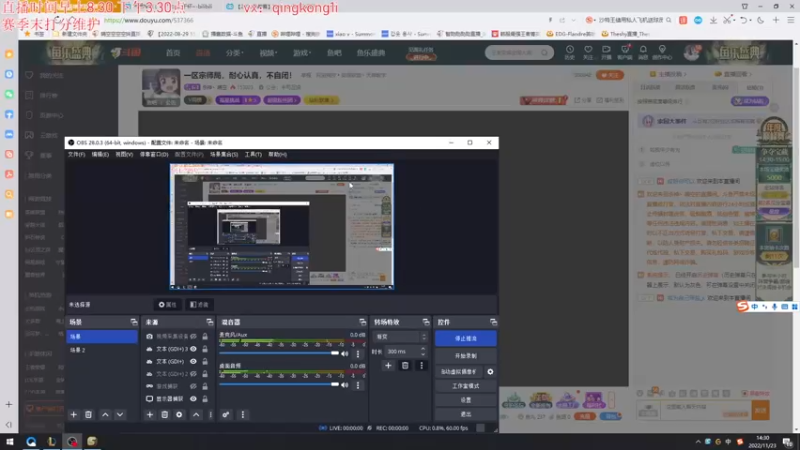Image resolution: width=800 pixels, height=450 pixels.
Task: Show the video capture device source
Action: point(193,336)
